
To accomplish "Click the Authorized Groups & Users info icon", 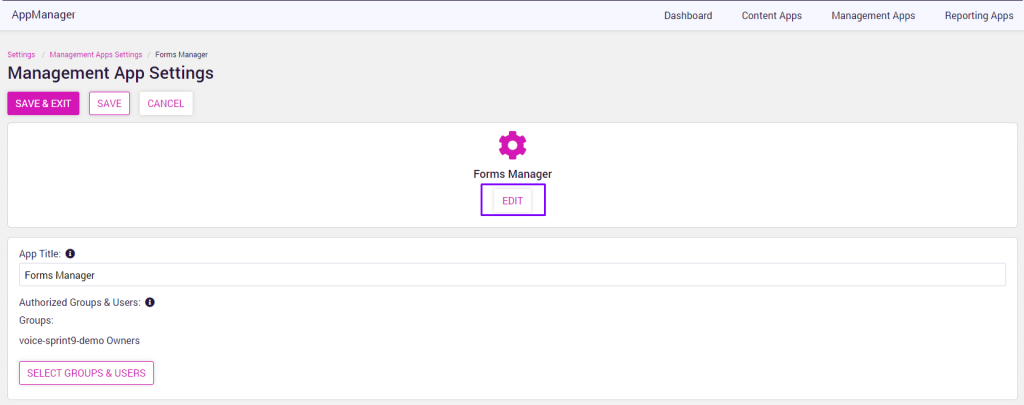I will (x=149, y=302).
